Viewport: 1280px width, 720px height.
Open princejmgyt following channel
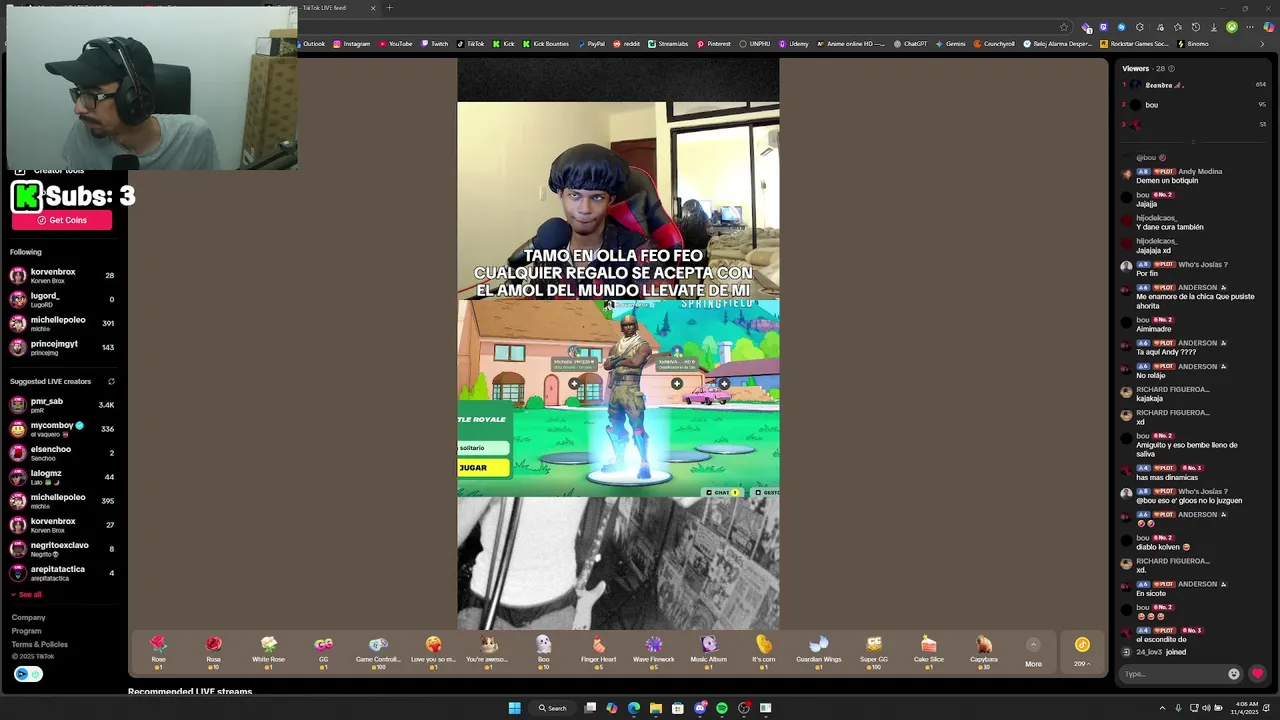point(62,348)
